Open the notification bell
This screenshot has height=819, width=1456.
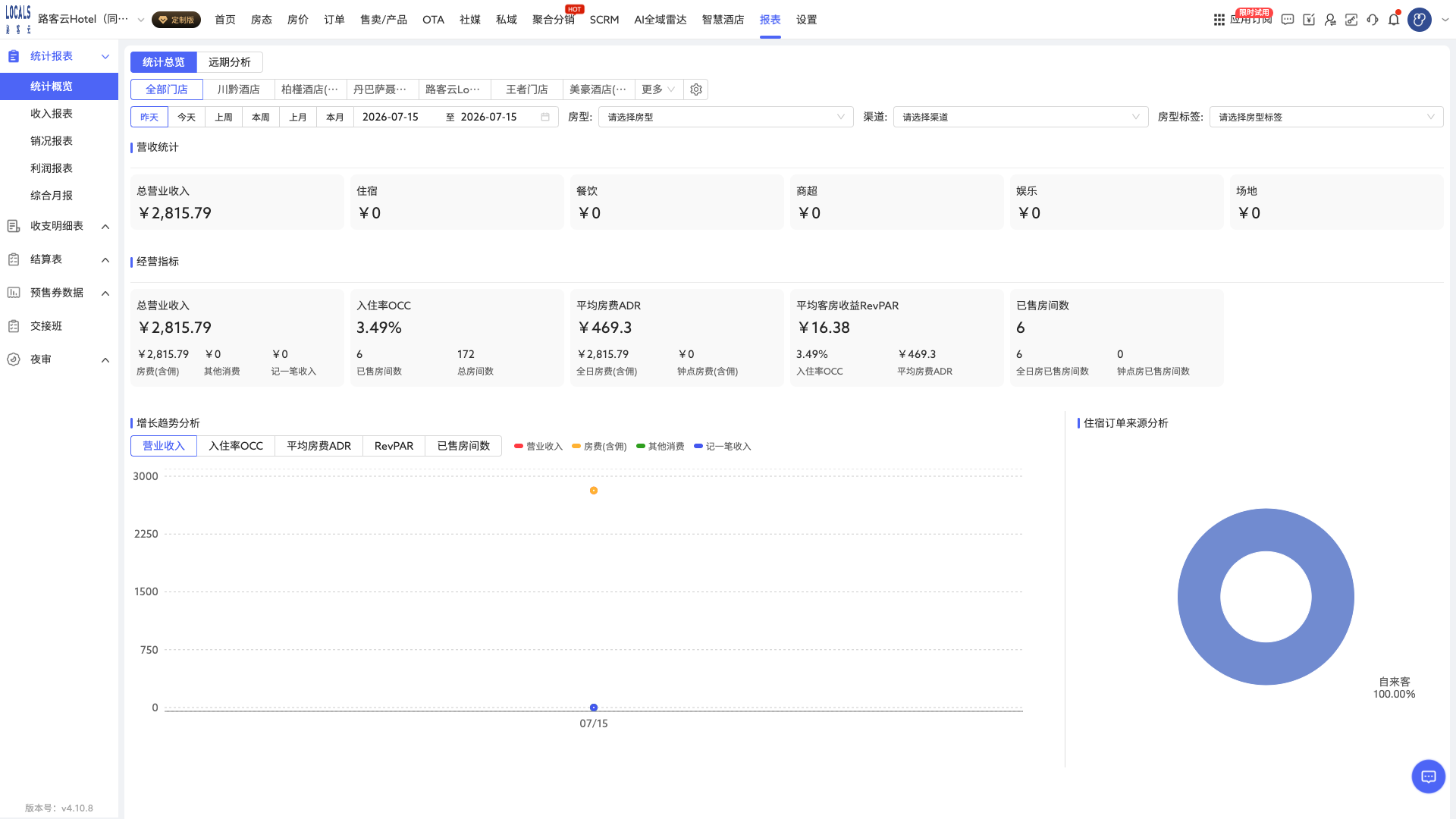pos(1394,20)
